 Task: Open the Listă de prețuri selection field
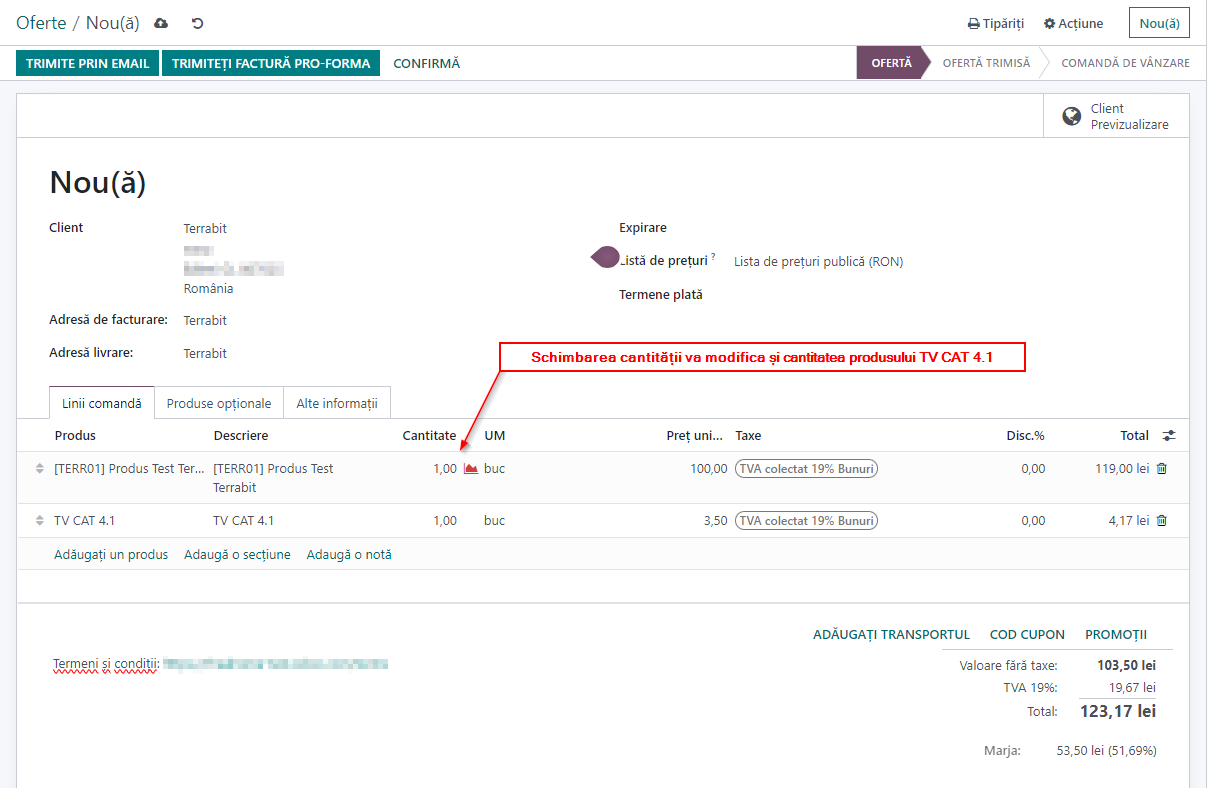pos(818,262)
